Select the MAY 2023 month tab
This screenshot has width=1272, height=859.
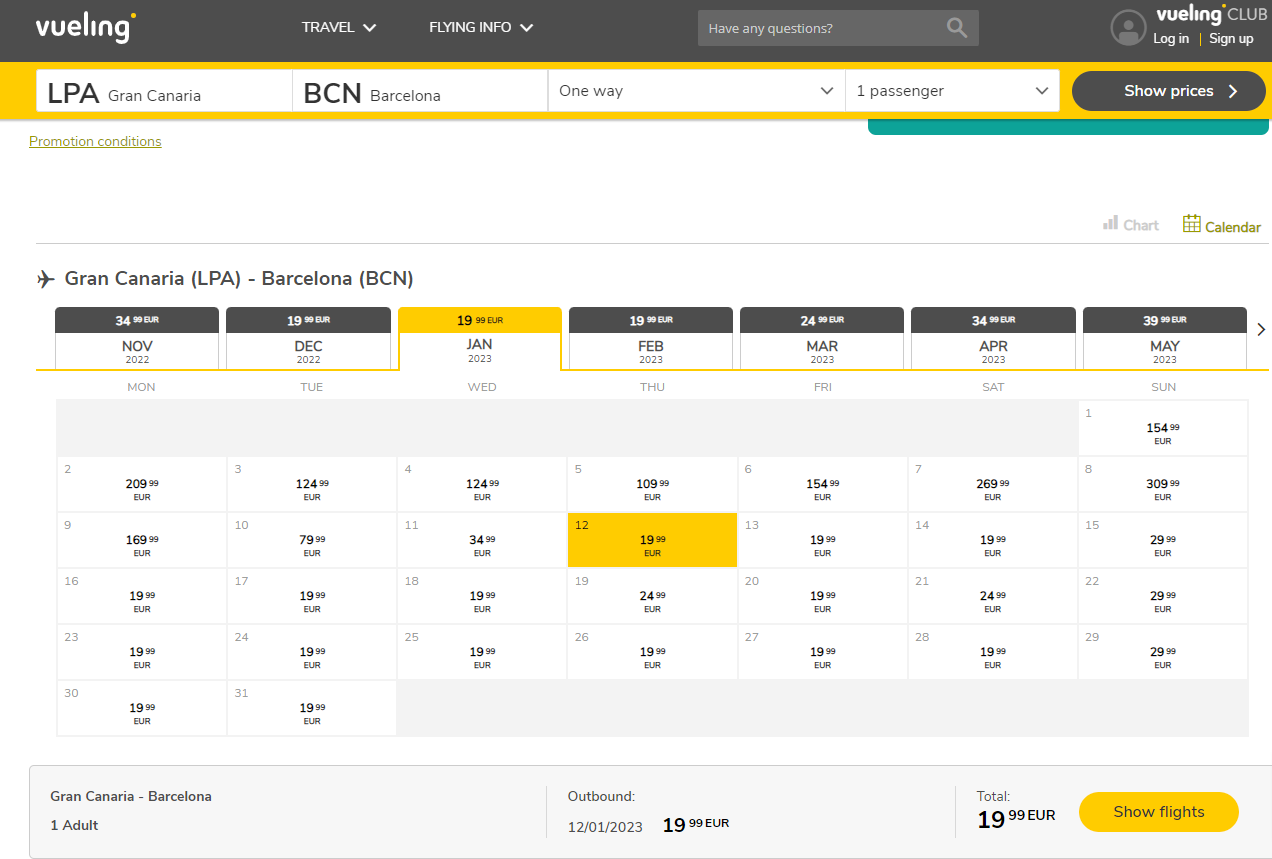[x=1165, y=338]
